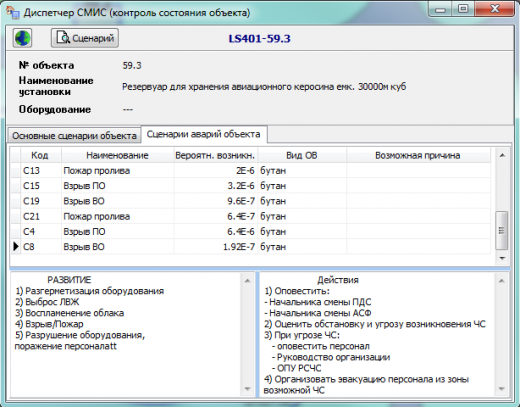520x407 pixels.
Task: Click scenario table scroll-up arrow
Action: pos(502,155)
